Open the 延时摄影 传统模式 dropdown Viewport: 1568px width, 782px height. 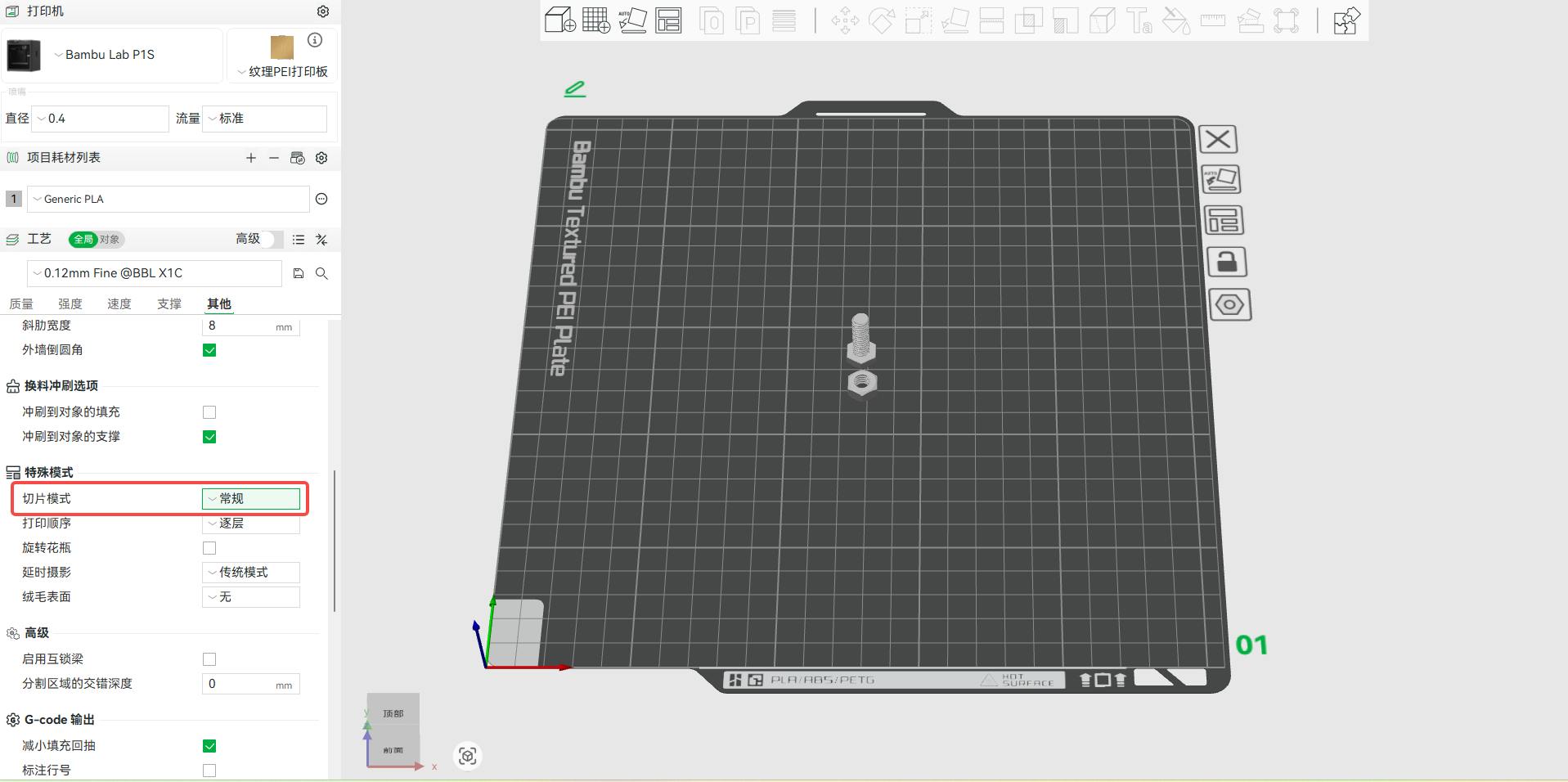tap(251, 573)
